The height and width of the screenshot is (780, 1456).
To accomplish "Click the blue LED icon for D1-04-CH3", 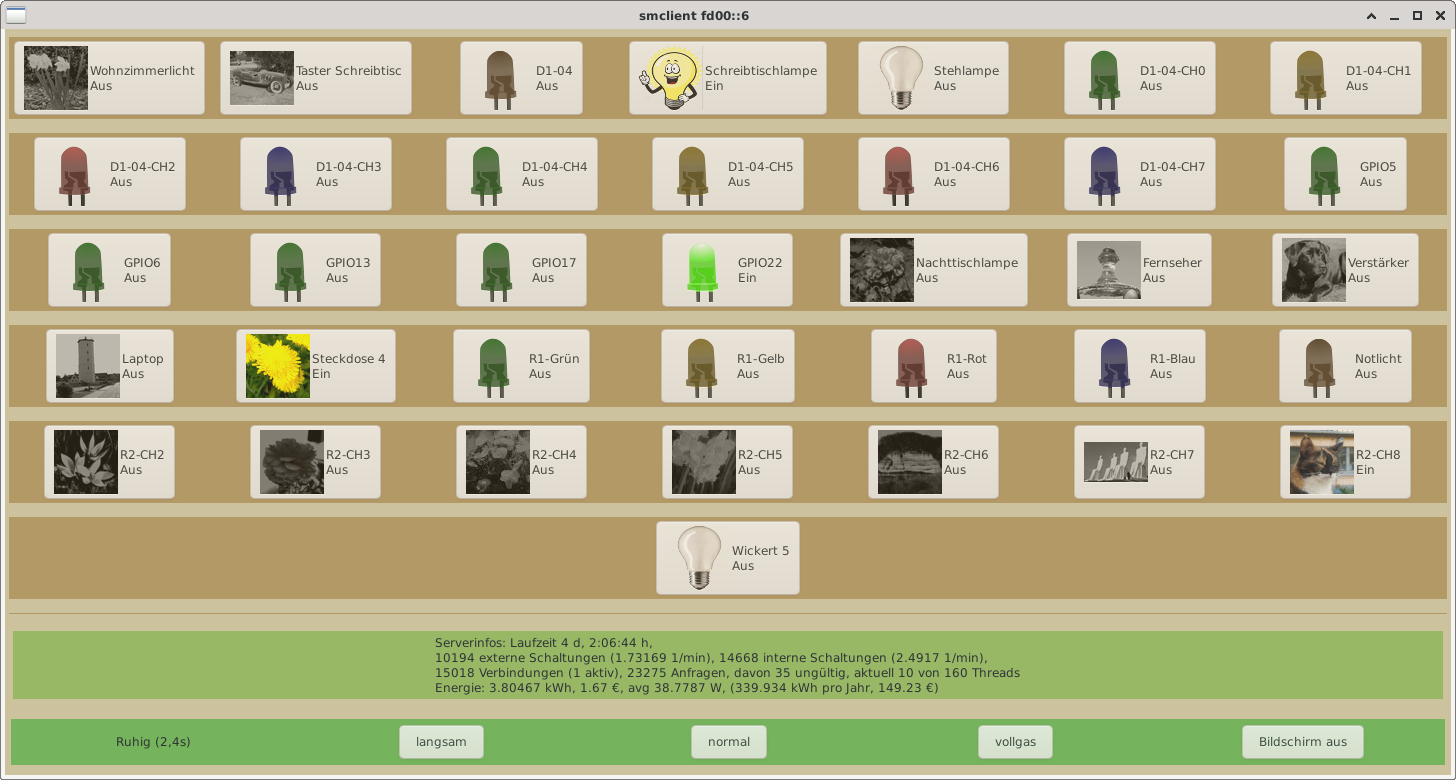I will pyautogui.click(x=280, y=174).
